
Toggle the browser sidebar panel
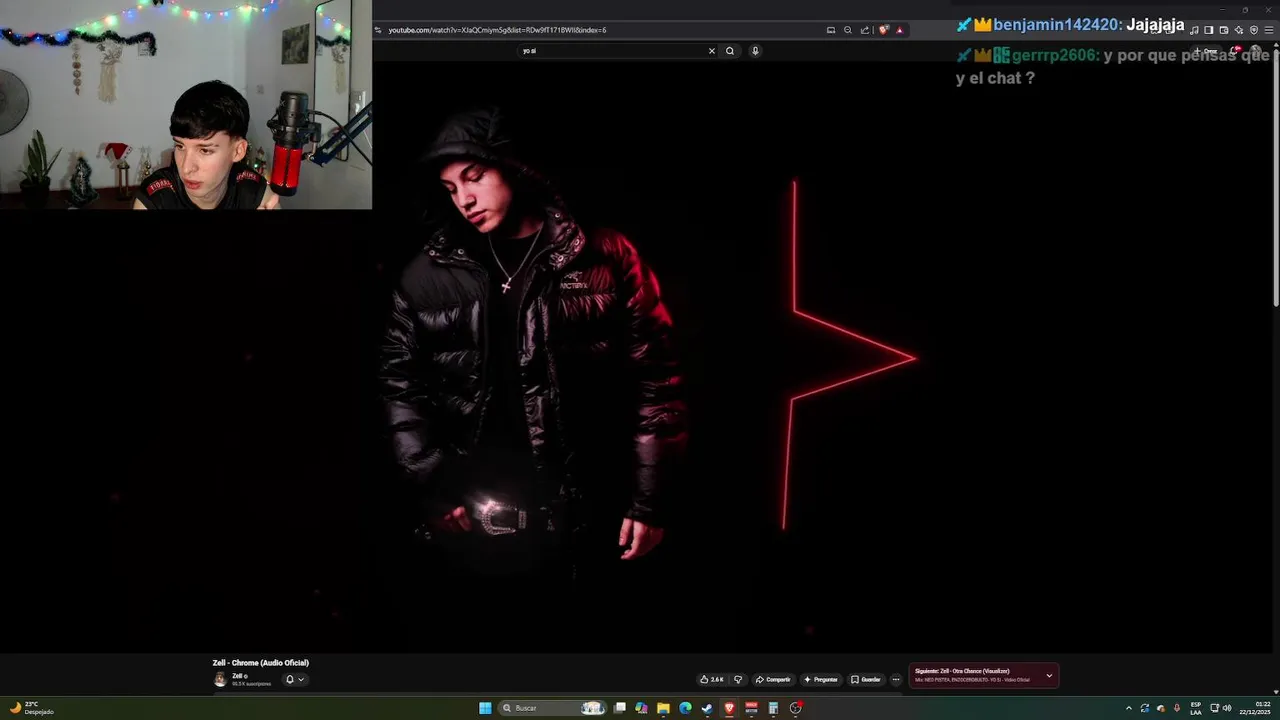point(1208,30)
